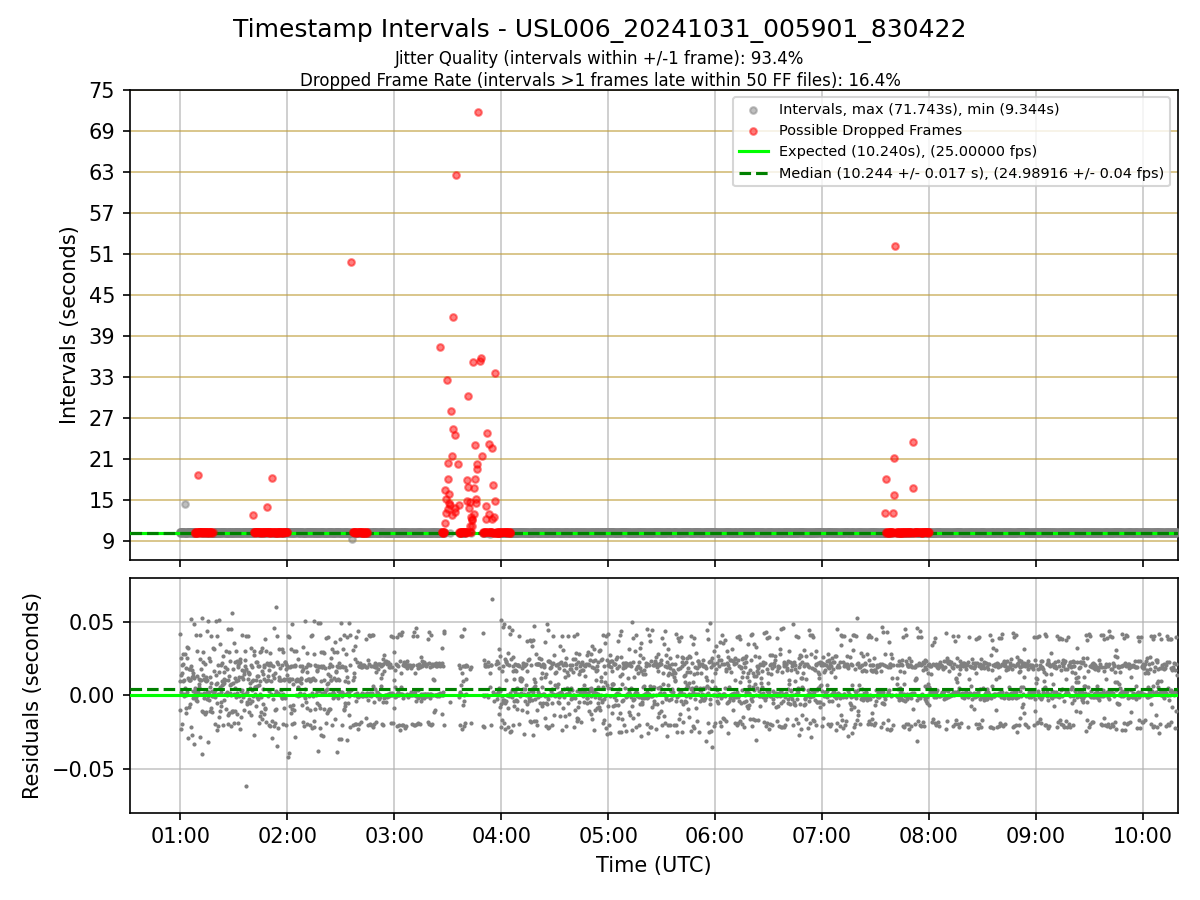Viewport: 1200px width, 900px height.
Task: Click the gray interval point near 14 seconds at 01:00
Action: [x=185, y=504]
